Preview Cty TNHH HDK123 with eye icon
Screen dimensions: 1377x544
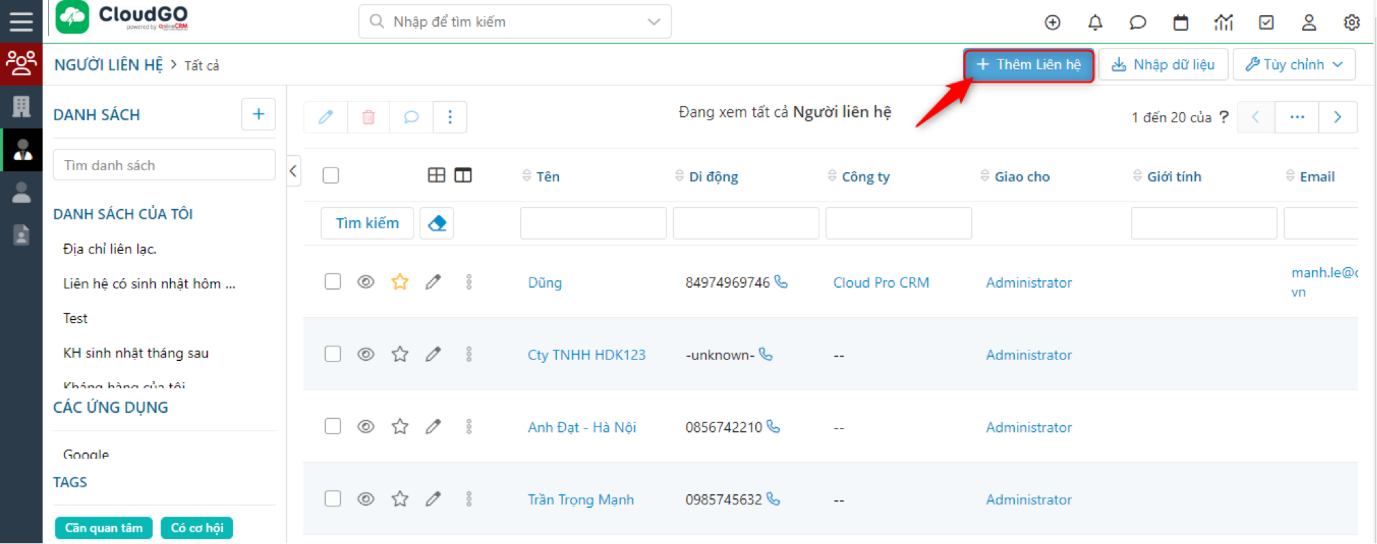[x=366, y=355]
